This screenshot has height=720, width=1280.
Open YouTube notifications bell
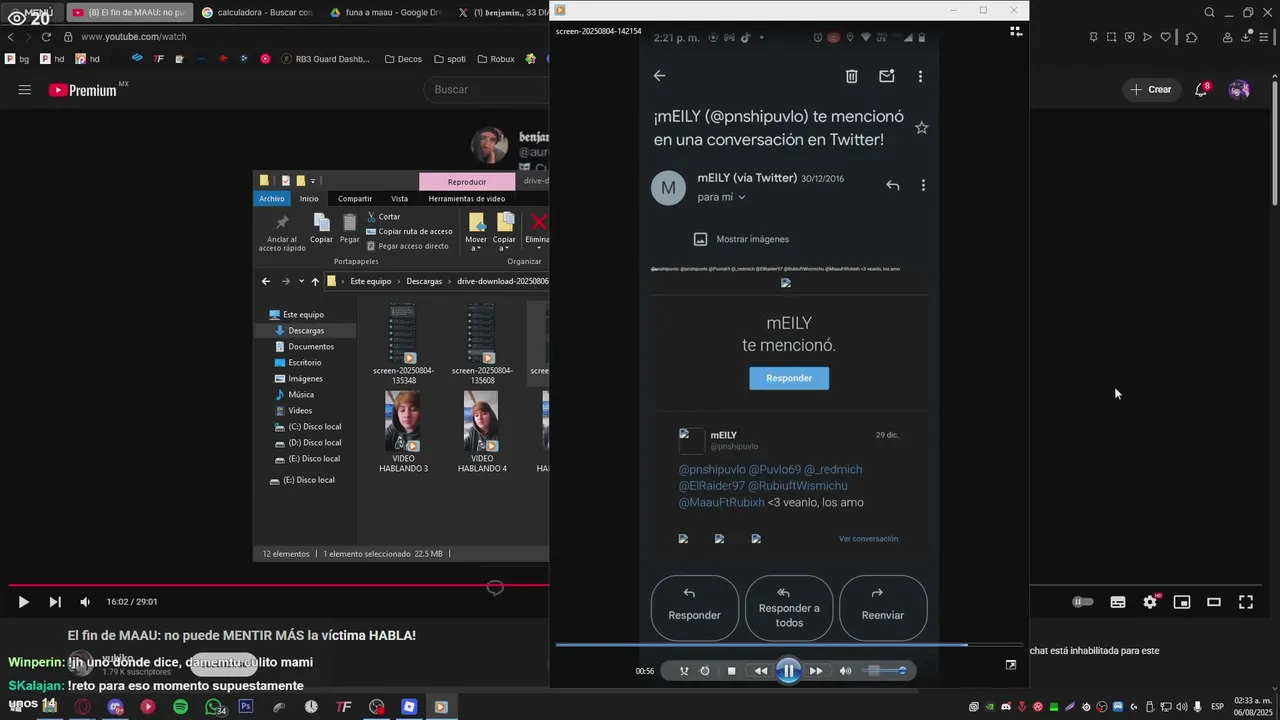(x=1201, y=89)
